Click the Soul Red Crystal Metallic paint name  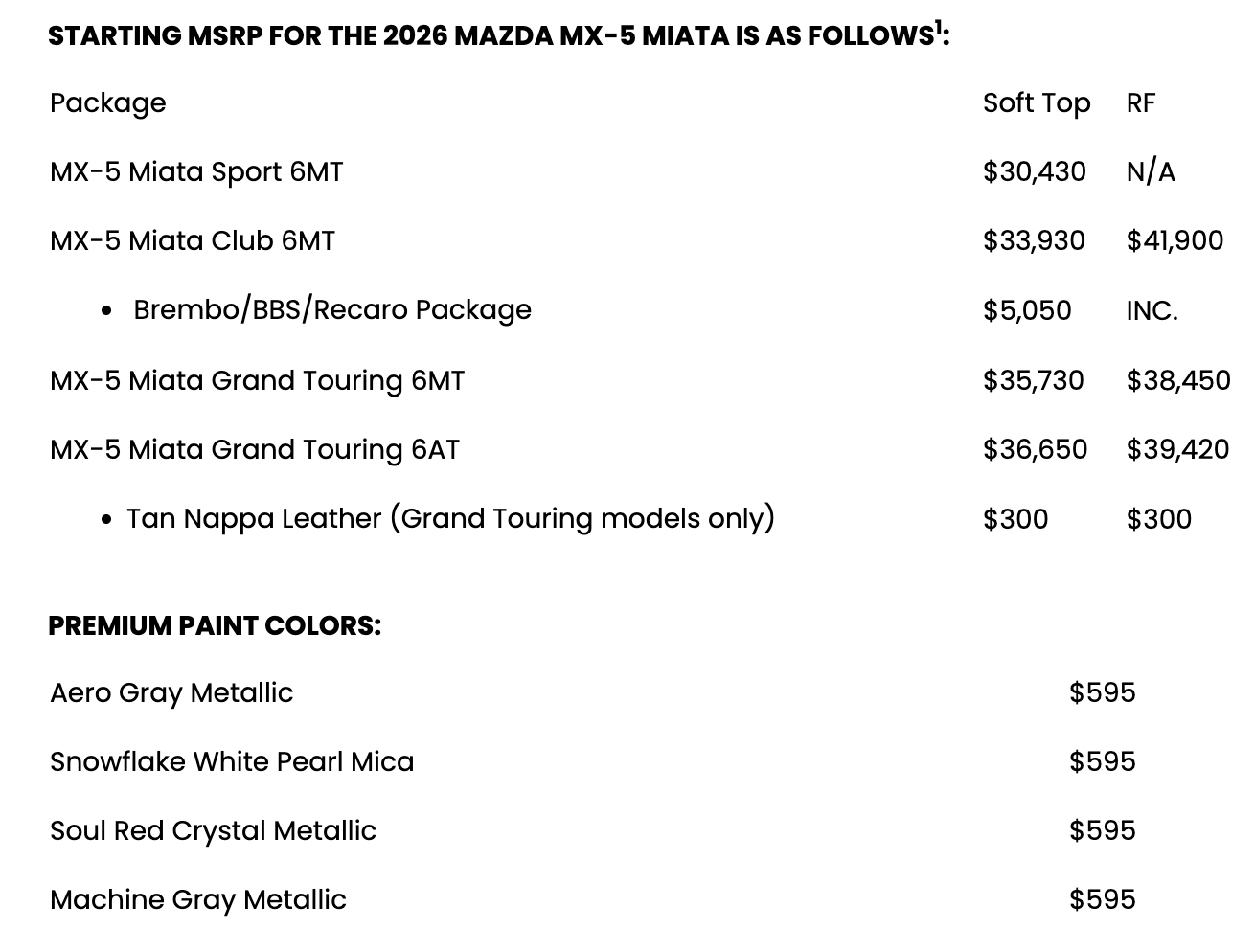213,830
